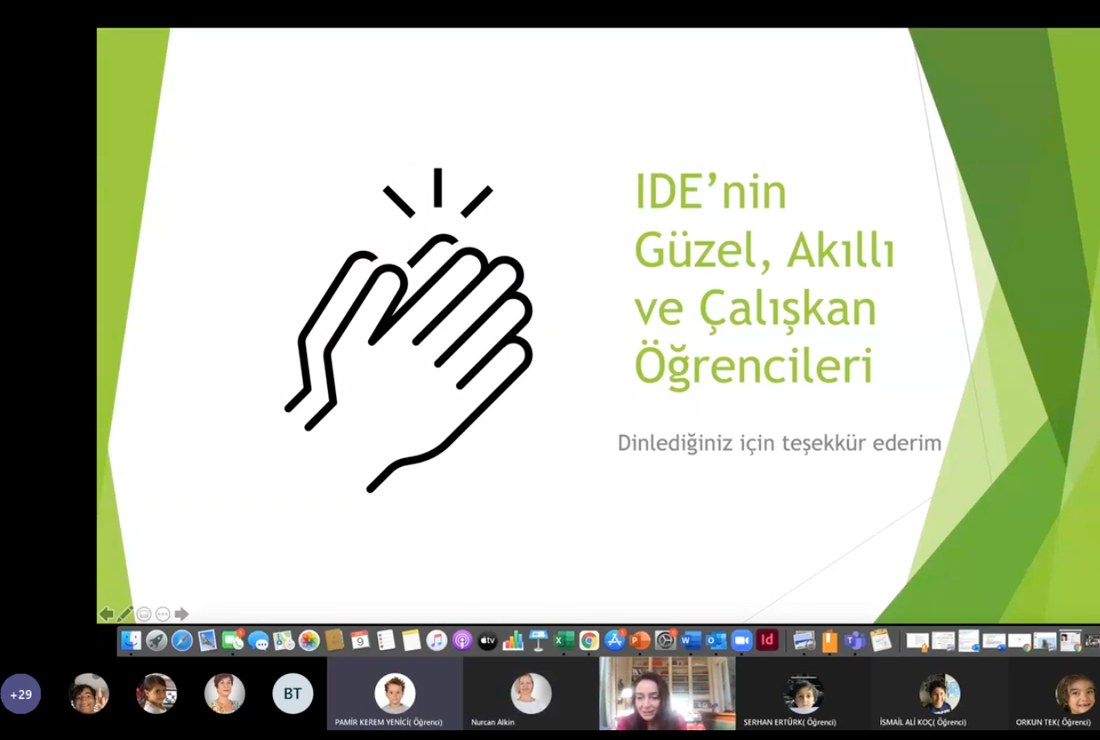
Task: Launch Safari from the dock
Action: [182, 640]
